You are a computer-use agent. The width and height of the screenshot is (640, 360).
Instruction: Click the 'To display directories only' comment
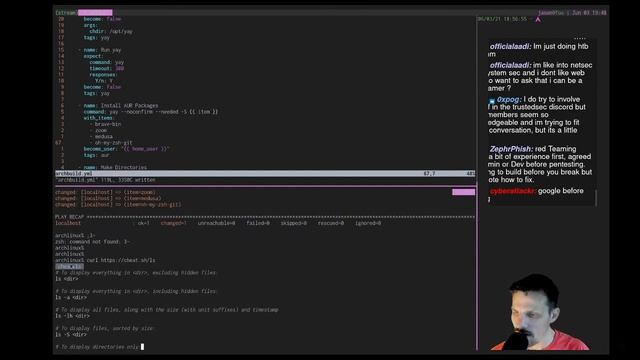tap(97, 347)
